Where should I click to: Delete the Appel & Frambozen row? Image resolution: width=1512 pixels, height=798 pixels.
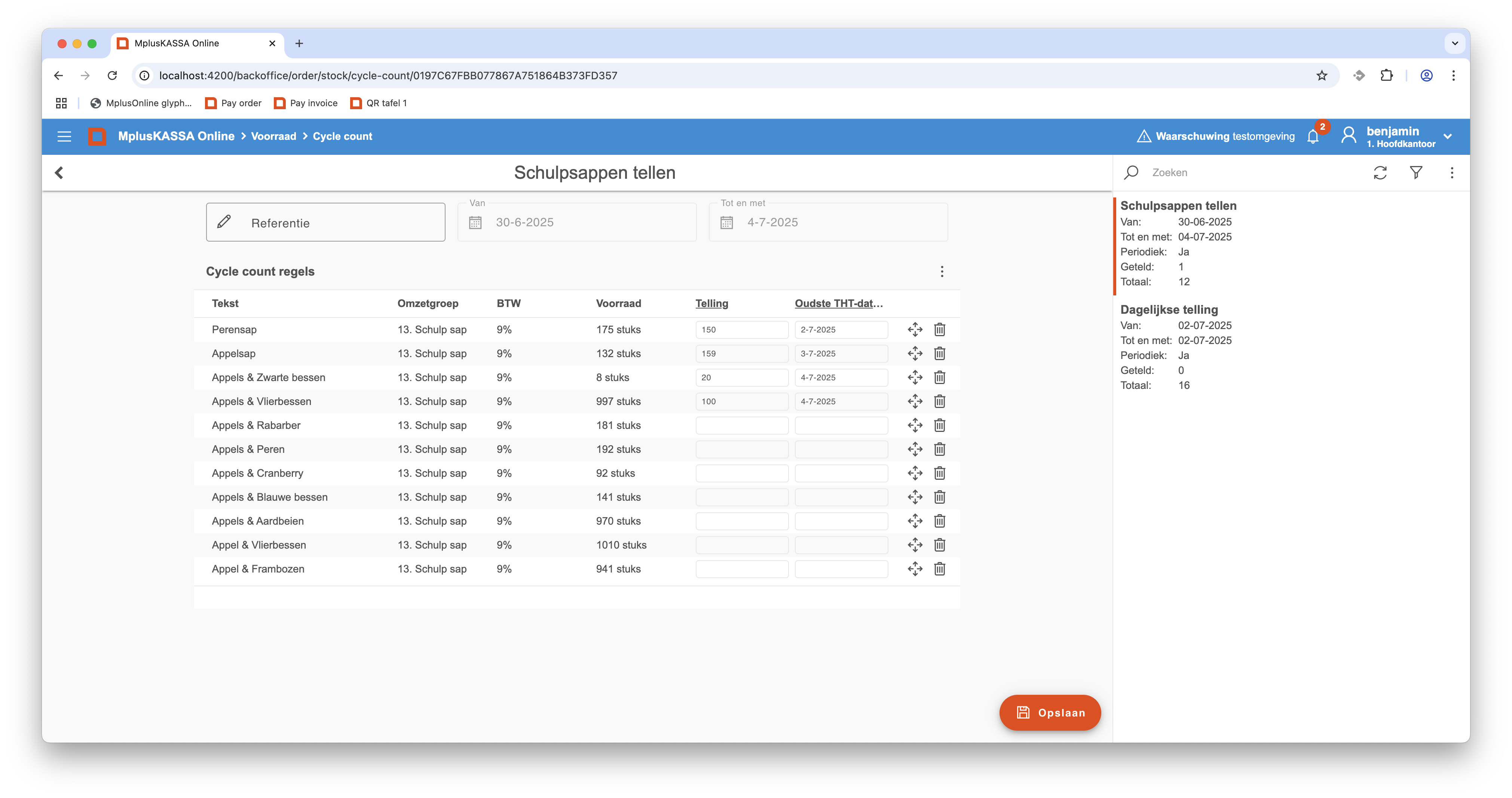[x=939, y=569]
